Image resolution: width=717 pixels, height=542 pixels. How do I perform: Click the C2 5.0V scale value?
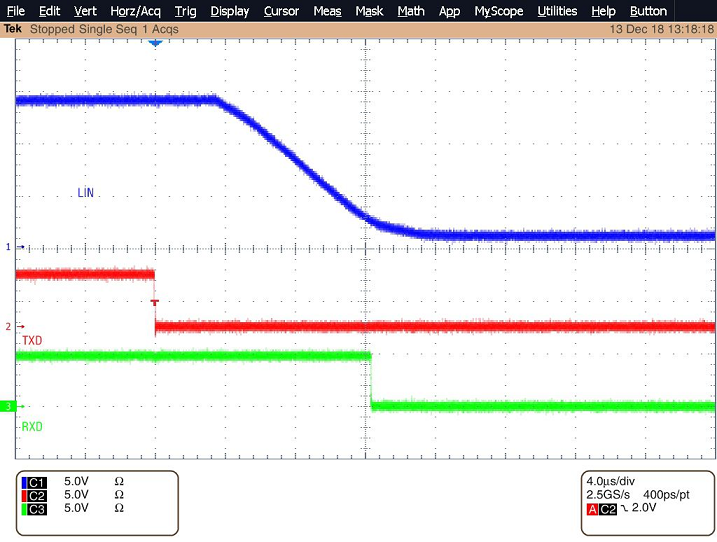click(76, 494)
